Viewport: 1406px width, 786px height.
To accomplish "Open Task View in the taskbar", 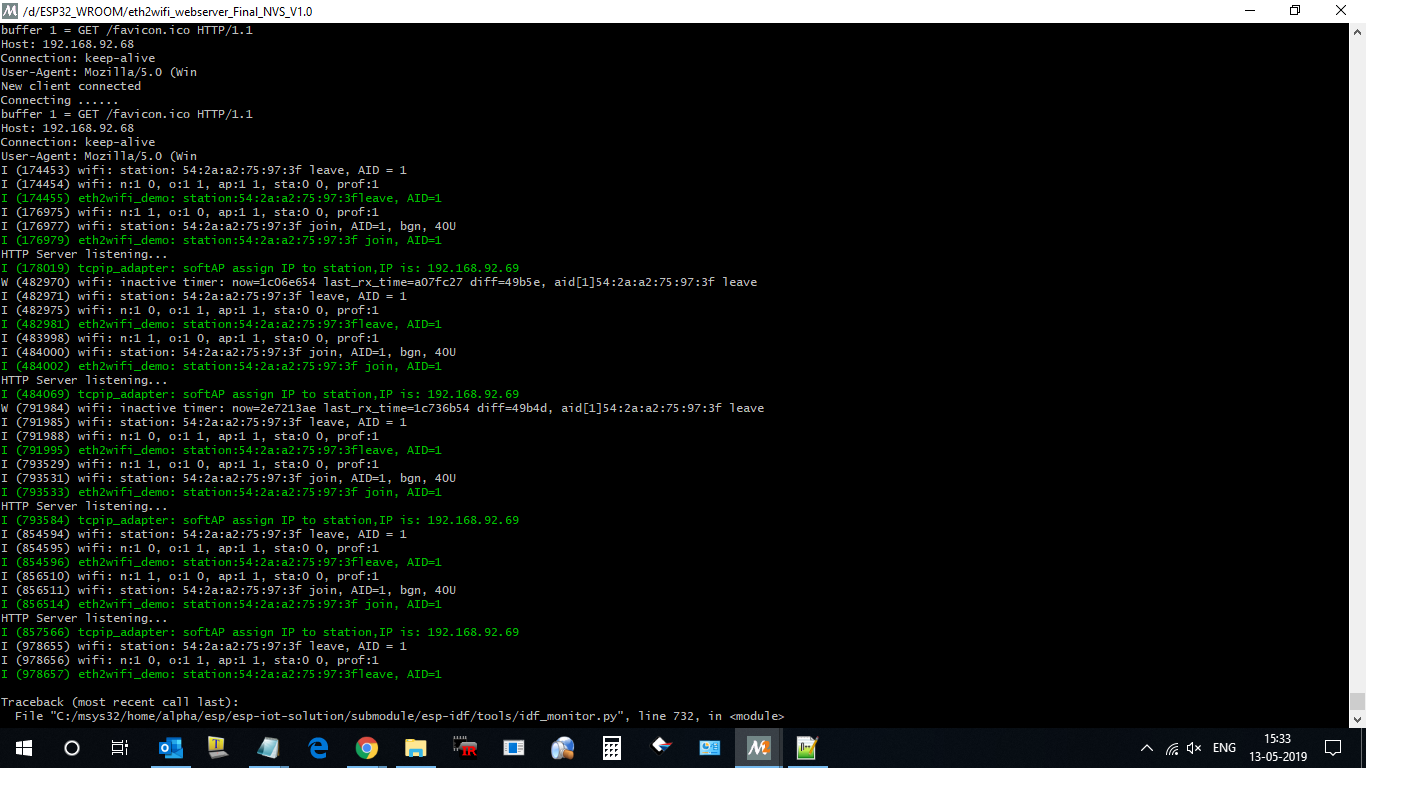I will click(120, 748).
